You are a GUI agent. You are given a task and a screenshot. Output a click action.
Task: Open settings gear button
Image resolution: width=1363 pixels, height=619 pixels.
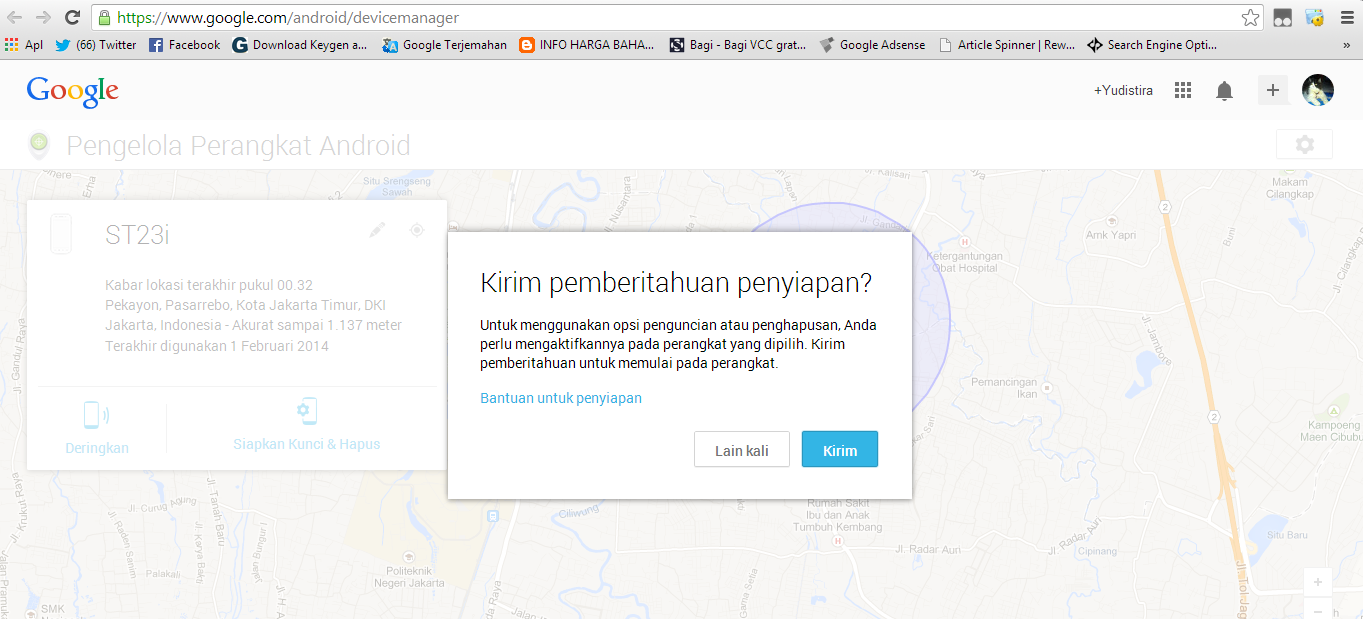pyautogui.click(x=1304, y=144)
